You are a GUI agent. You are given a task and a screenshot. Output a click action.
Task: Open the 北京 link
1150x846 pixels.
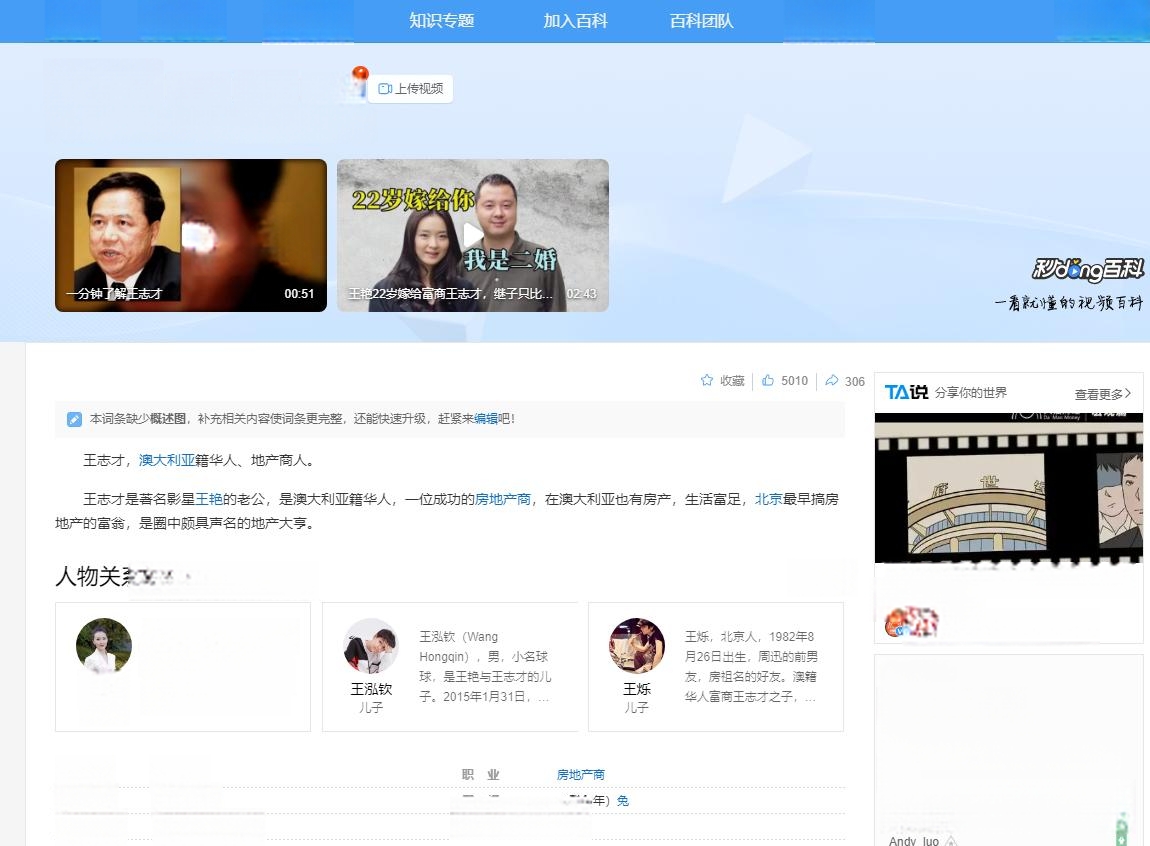[x=768, y=499]
